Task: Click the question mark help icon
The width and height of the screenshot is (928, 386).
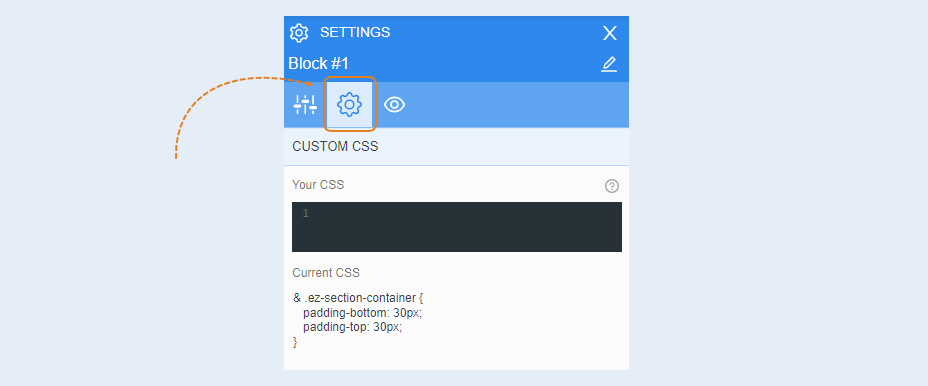Action: point(612,186)
